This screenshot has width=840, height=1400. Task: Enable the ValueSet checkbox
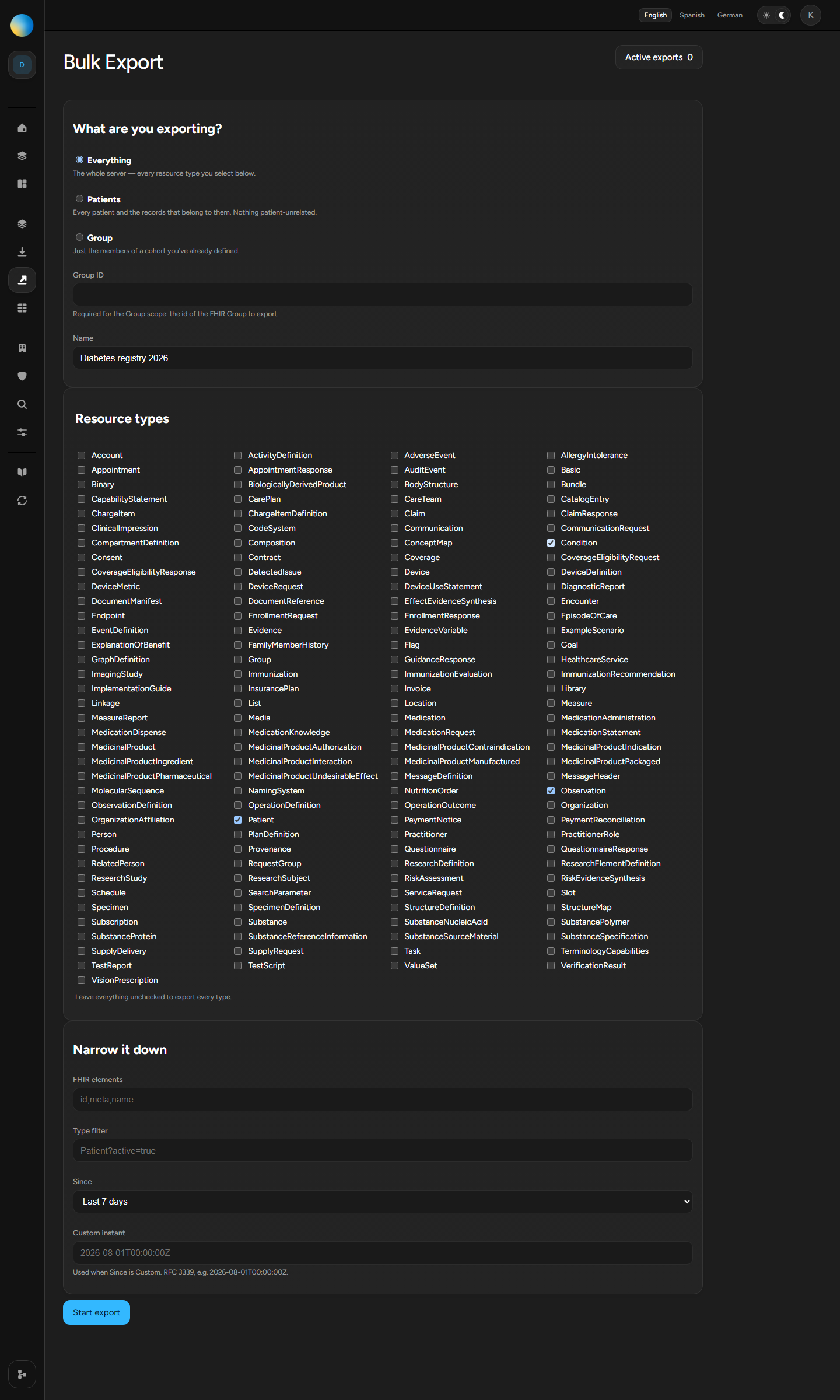(394, 966)
